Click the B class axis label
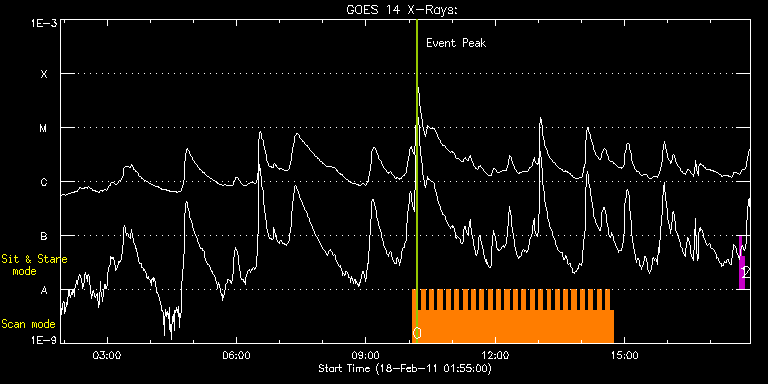This screenshot has width=768, height=384. 44,236
